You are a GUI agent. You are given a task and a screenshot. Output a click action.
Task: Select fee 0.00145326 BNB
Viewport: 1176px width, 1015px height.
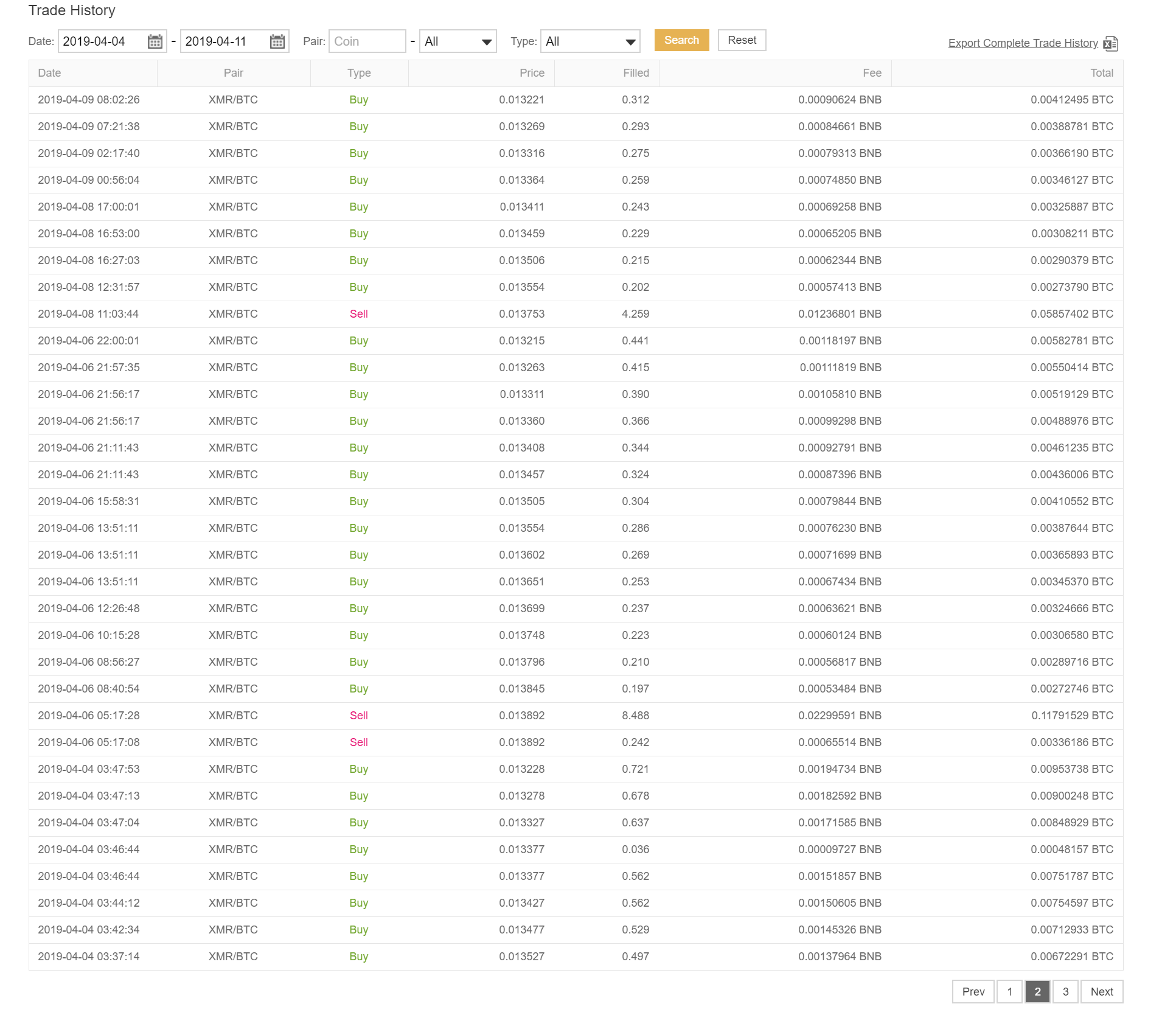pyautogui.click(x=840, y=930)
